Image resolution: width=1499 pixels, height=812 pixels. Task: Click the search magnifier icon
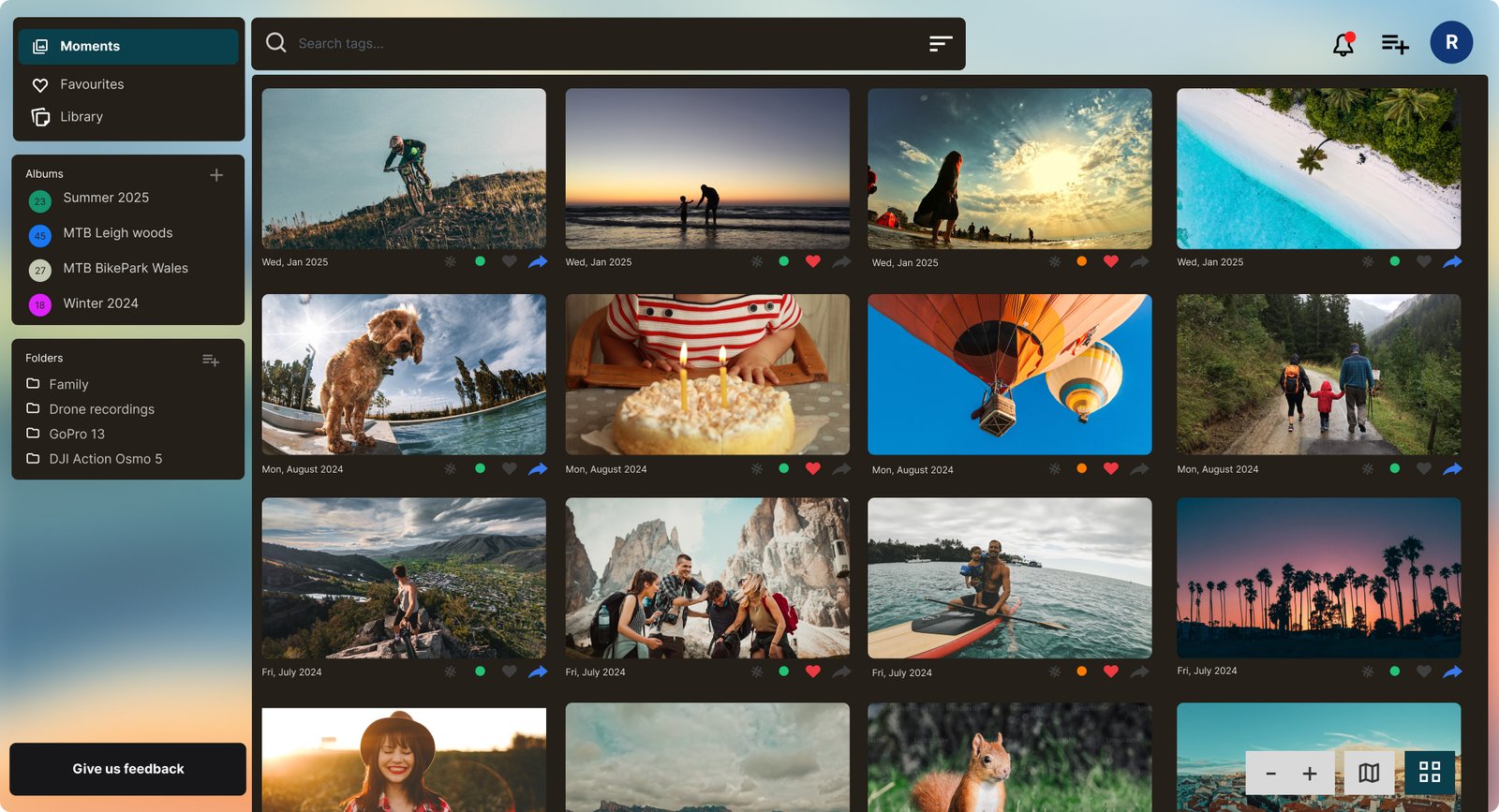pyautogui.click(x=275, y=43)
